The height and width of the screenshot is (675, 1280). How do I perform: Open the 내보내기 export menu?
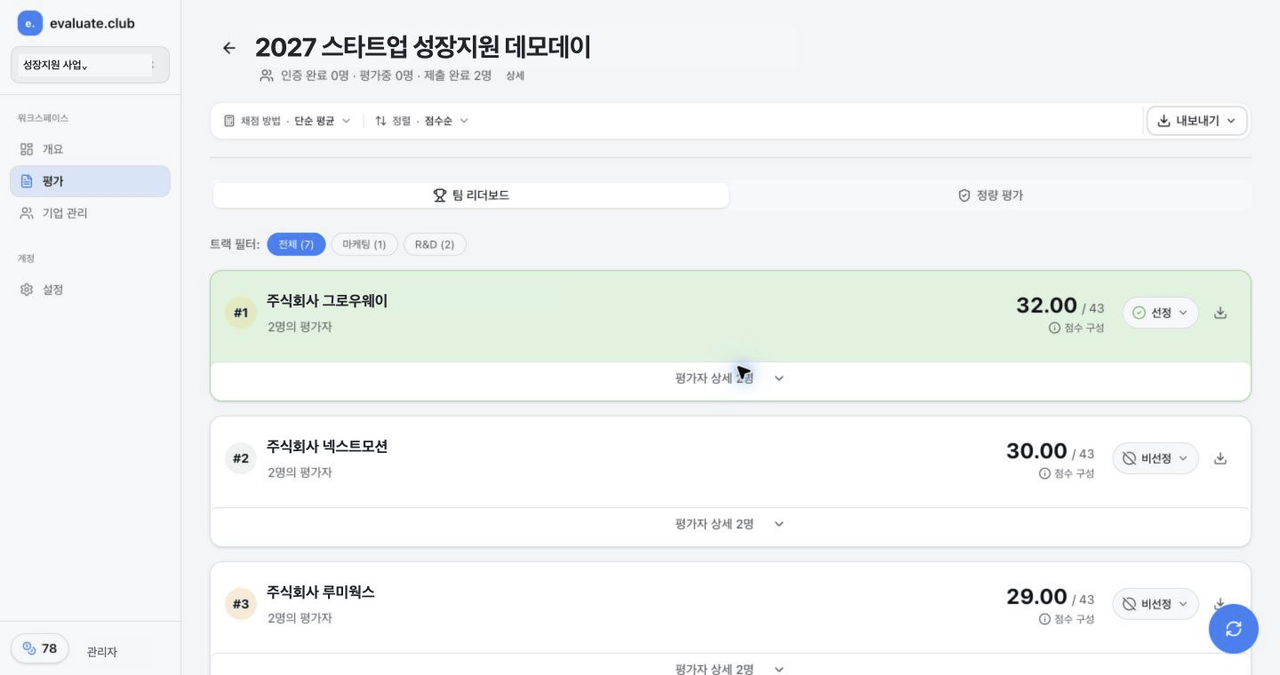[1196, 121]
